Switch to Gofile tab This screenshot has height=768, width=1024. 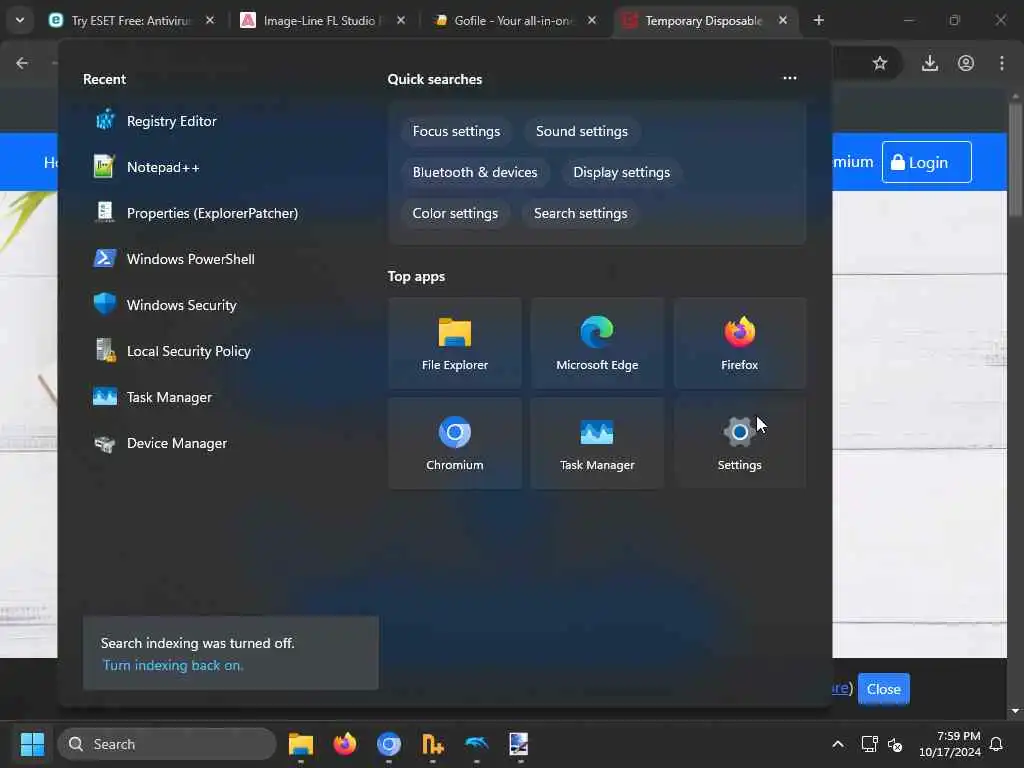[511, 20]
